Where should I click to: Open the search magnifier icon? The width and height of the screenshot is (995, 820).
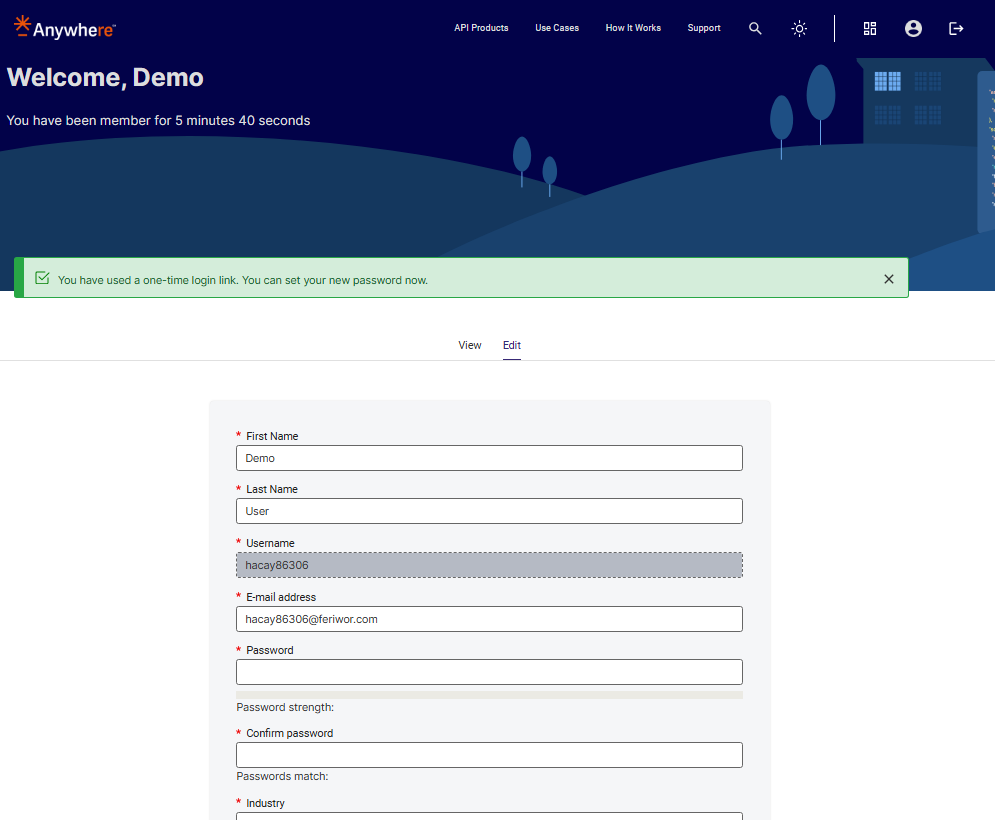tap(755, 29)
